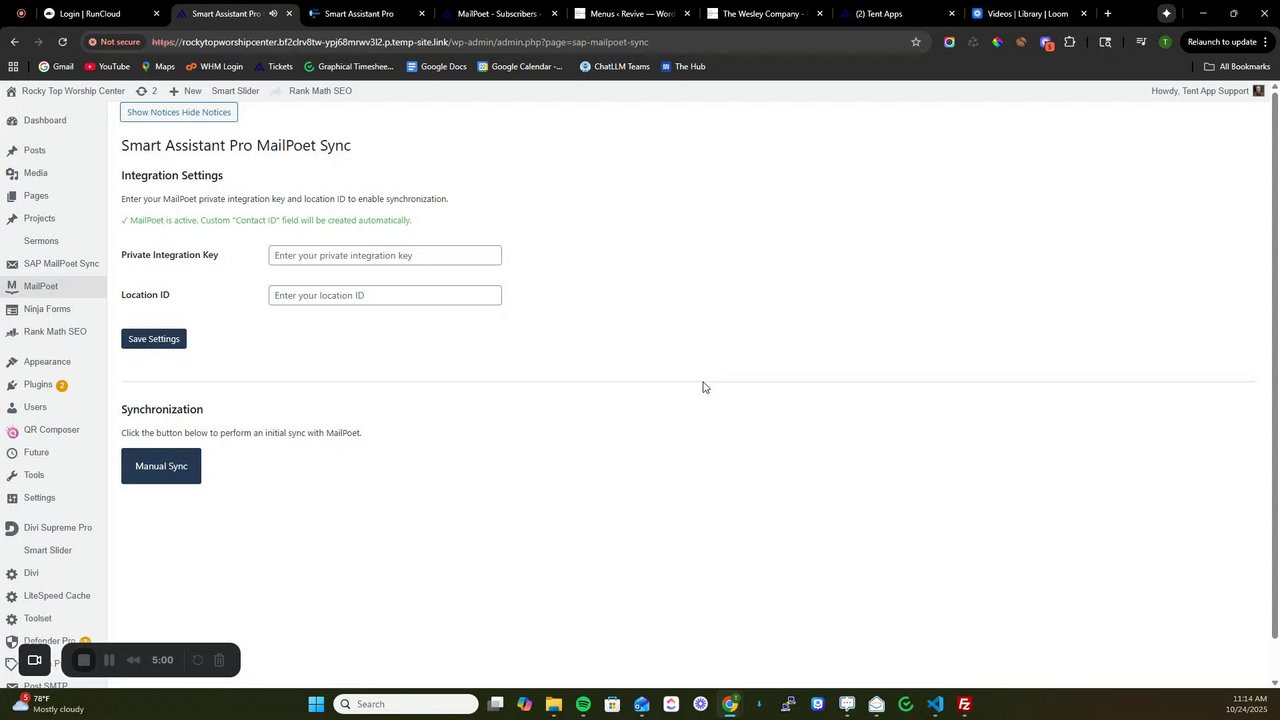Click New in the admin bar
Viewport: 1280px width, 720px height.
click(x=185, y=91)
